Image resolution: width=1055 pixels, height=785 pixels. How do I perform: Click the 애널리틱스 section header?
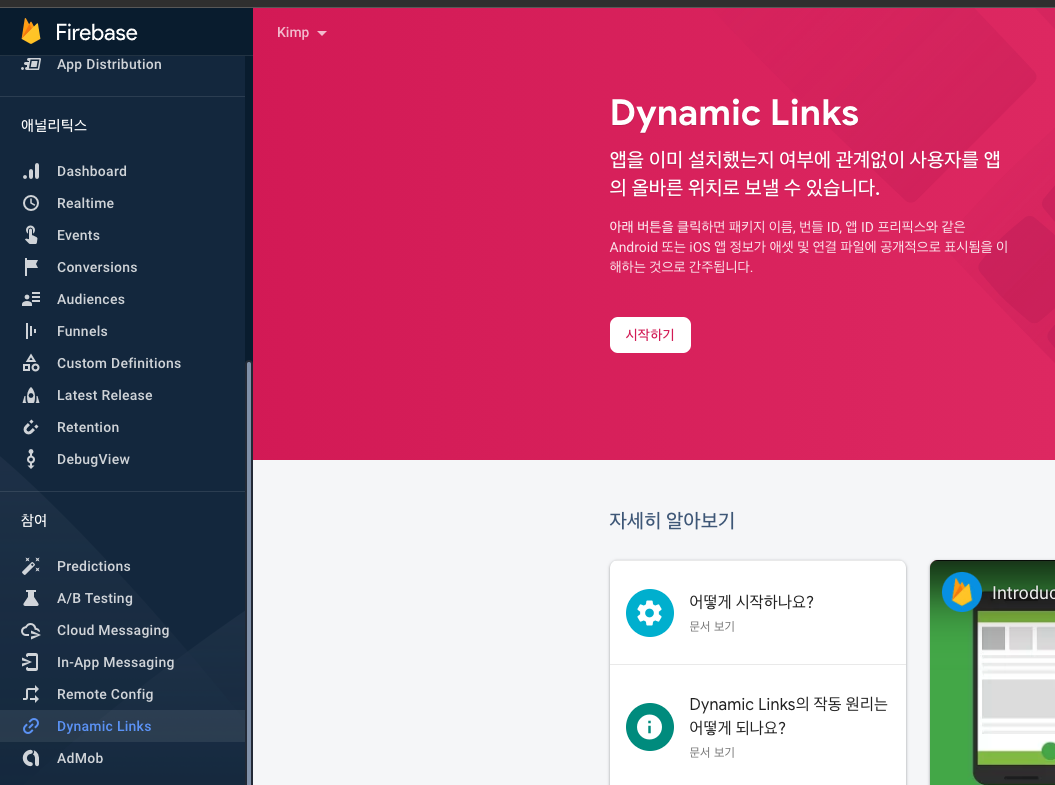(54, 125)
